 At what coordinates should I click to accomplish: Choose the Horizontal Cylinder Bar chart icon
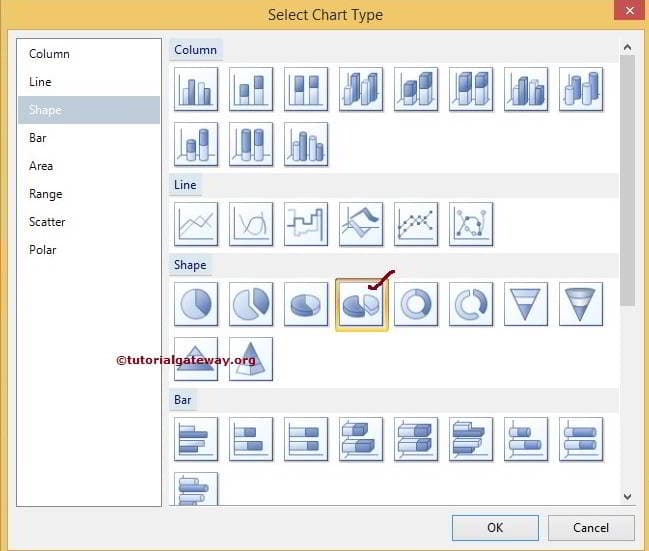[526, 439]
